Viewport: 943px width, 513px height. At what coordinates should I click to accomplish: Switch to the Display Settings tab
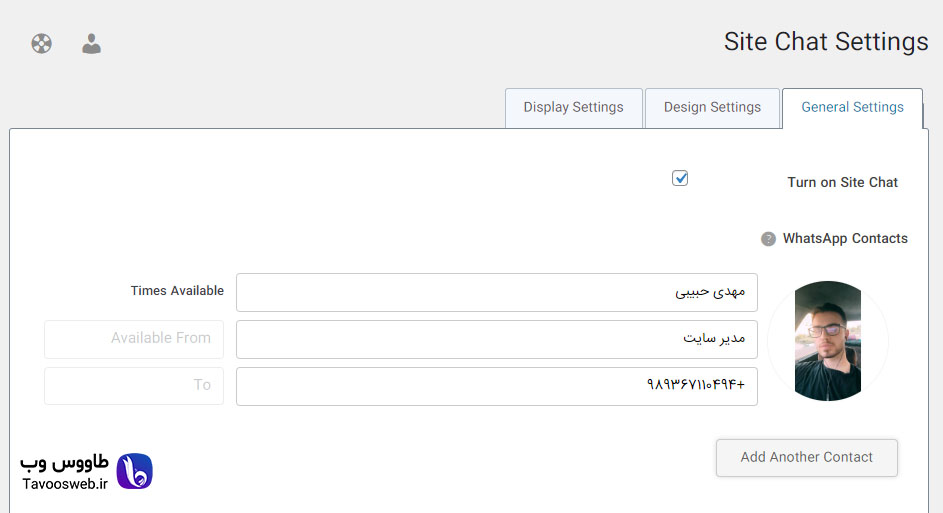pyautogui.click(x=574, y=108)
